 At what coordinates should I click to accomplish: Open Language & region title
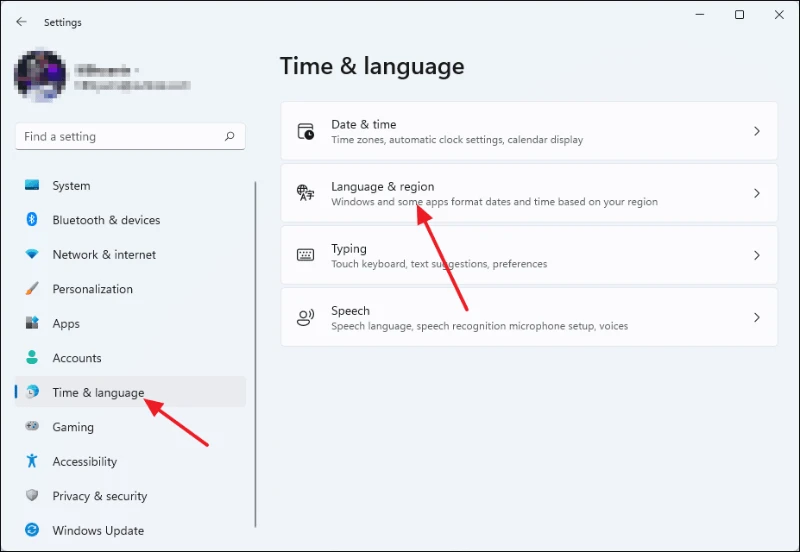pyautogui.click(x=383, y=187)
